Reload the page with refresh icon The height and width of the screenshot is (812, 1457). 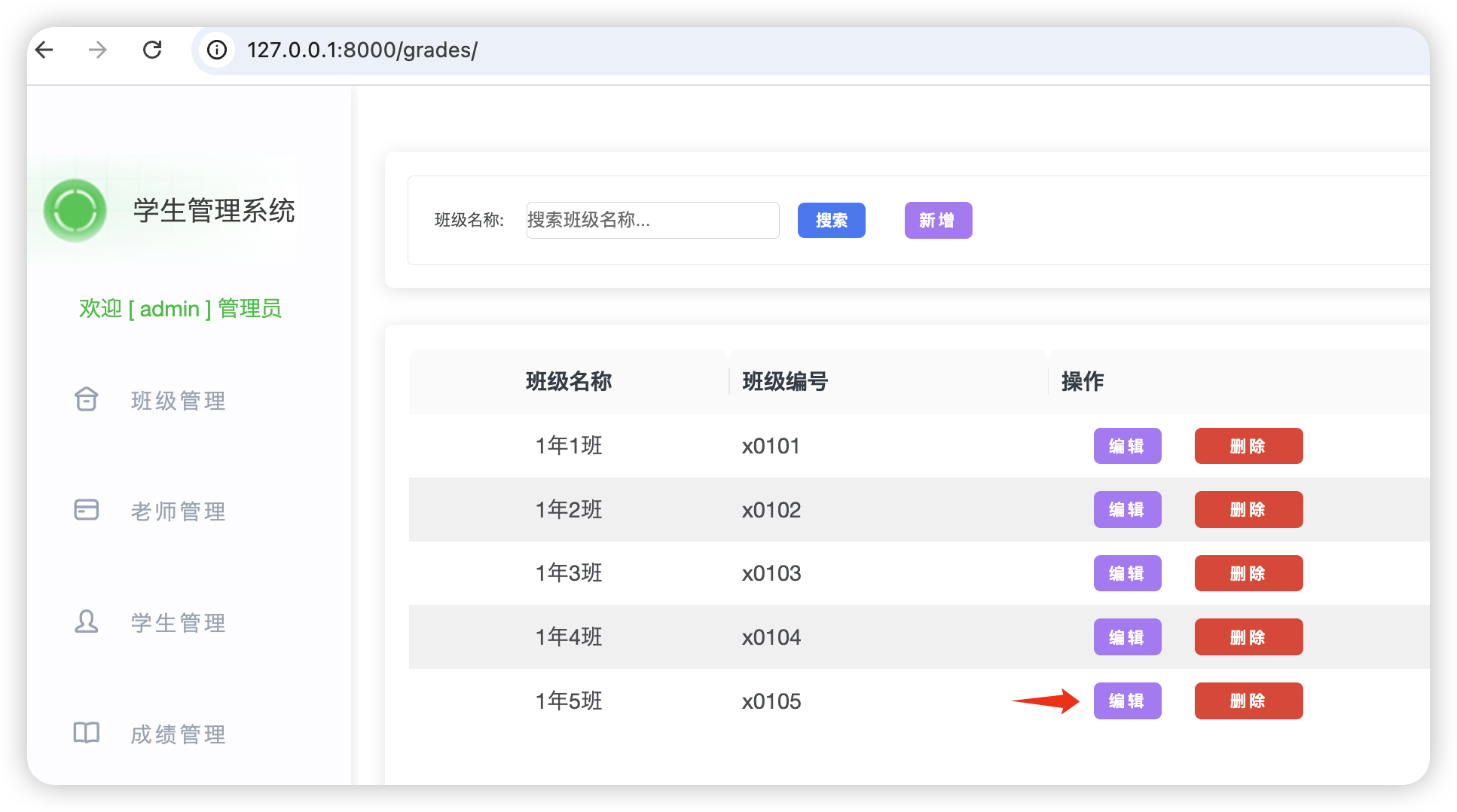point(152,50)
